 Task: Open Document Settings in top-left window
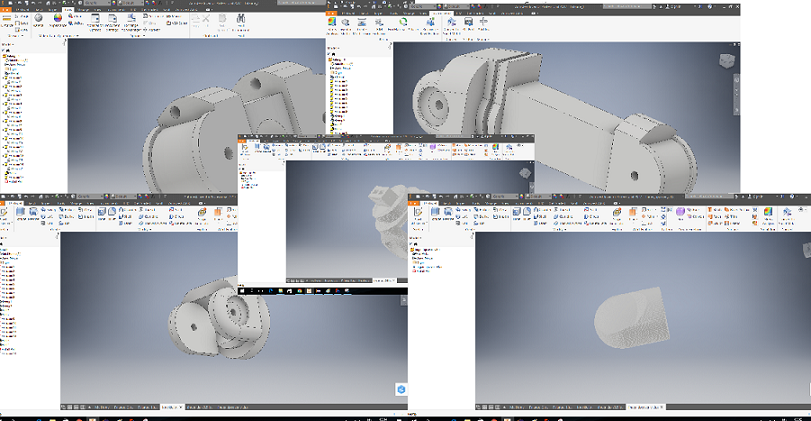112,22
